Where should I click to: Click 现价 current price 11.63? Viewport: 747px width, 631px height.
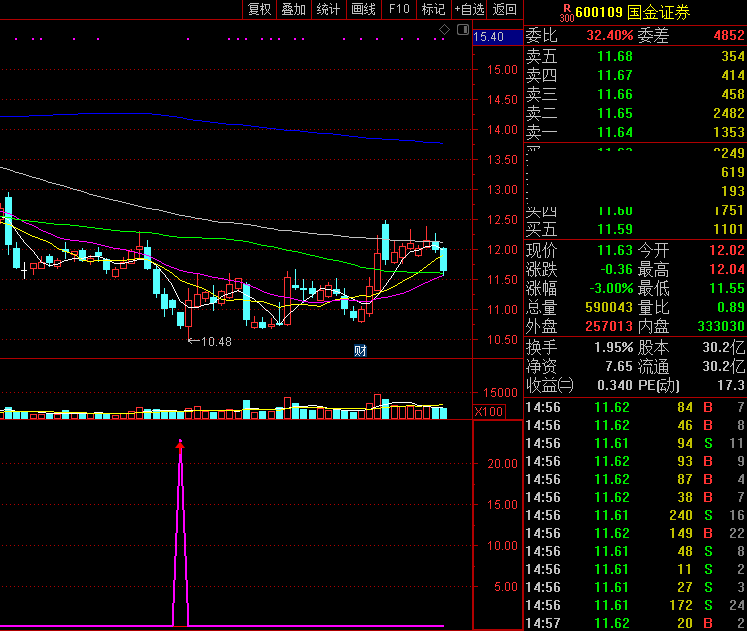tap(615, 250)
